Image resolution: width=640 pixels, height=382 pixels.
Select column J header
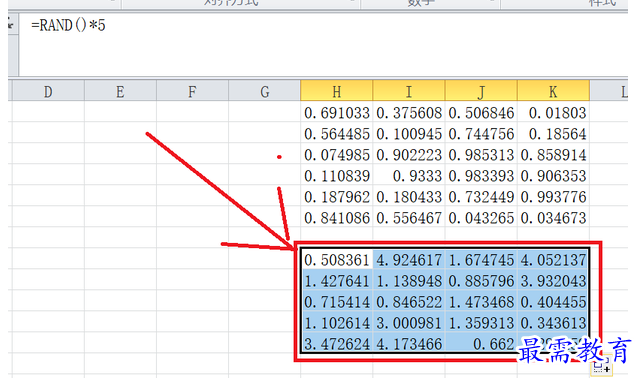[x=481, y=91]
